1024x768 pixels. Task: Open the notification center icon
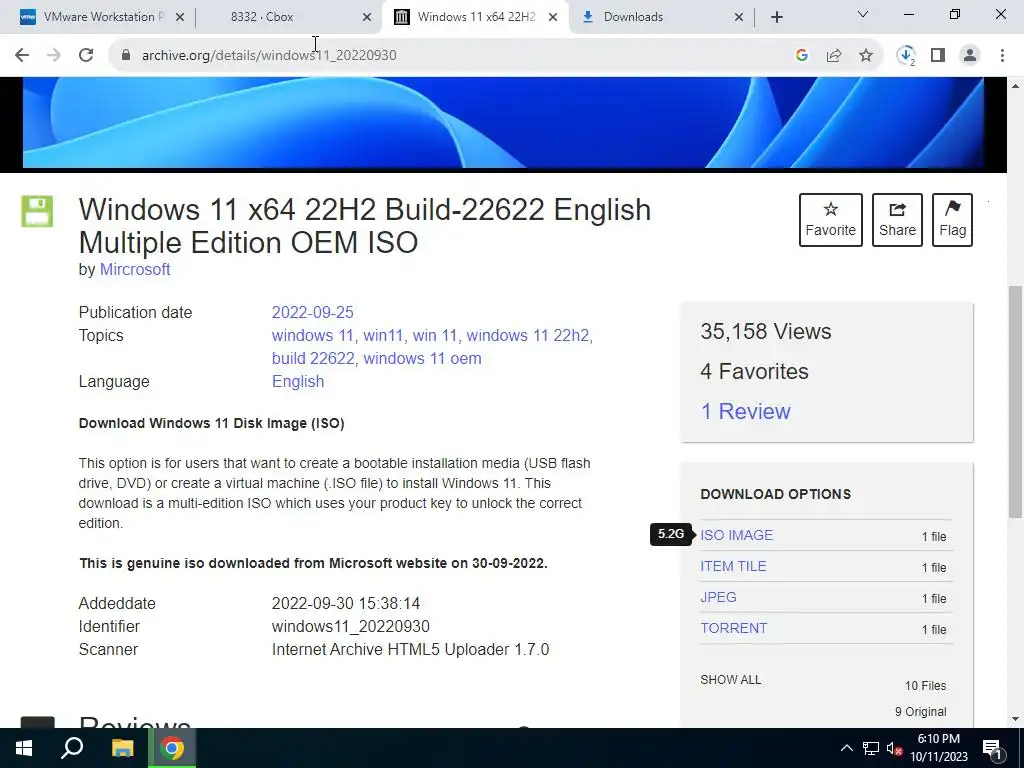[993, 748]
